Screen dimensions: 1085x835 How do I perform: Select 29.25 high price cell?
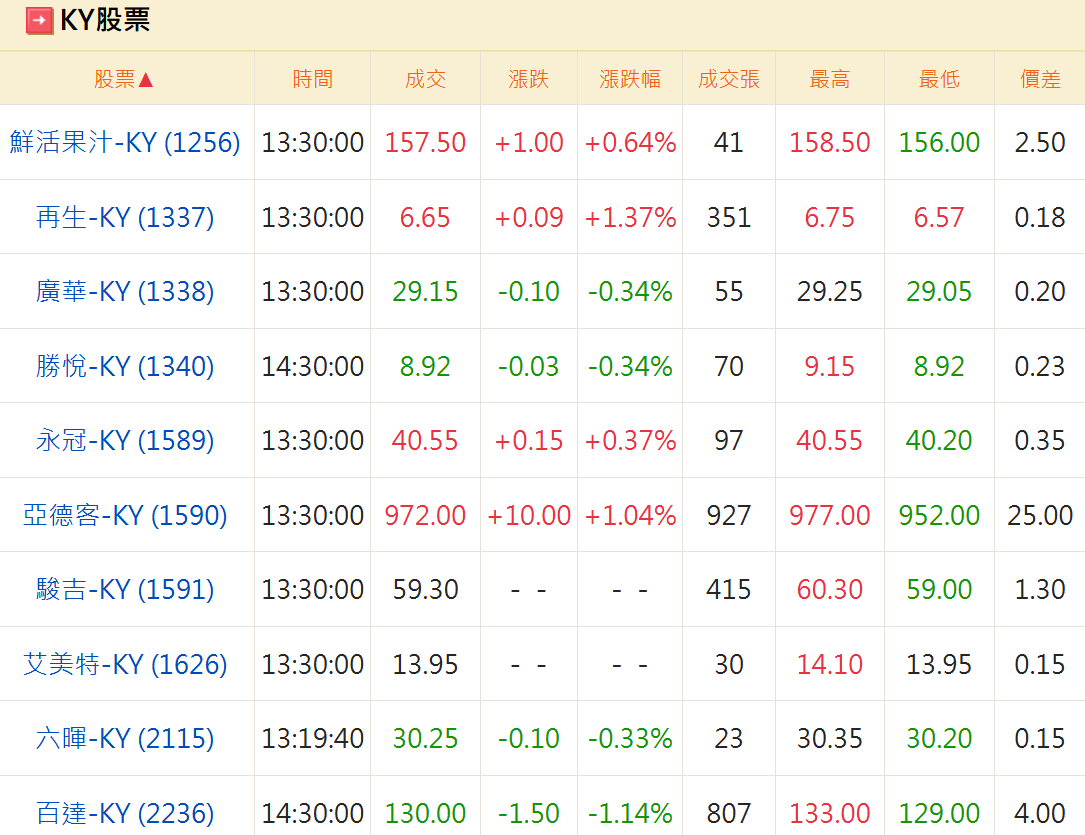[x=830, y=291]
